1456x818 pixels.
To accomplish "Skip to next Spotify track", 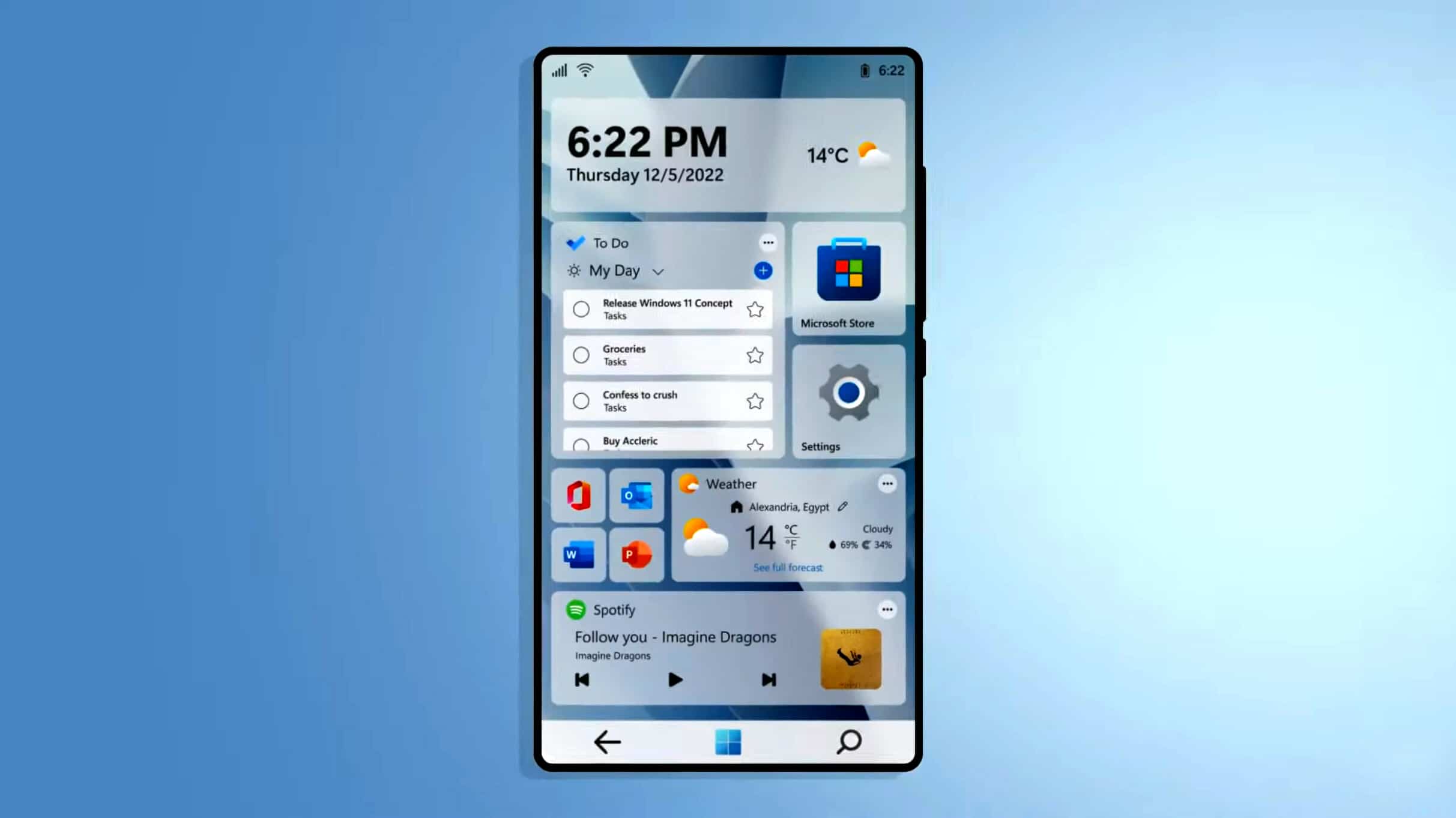I will 768,680.
